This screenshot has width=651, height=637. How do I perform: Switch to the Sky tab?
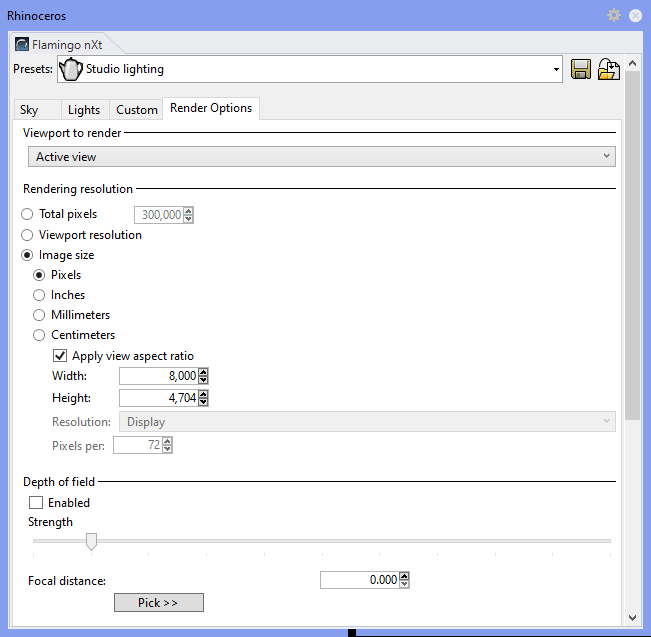(29, 110)
